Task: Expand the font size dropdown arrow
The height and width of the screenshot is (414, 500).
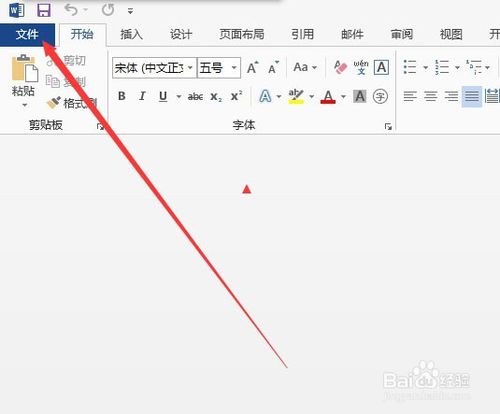Action: click(x=234, y=68)
